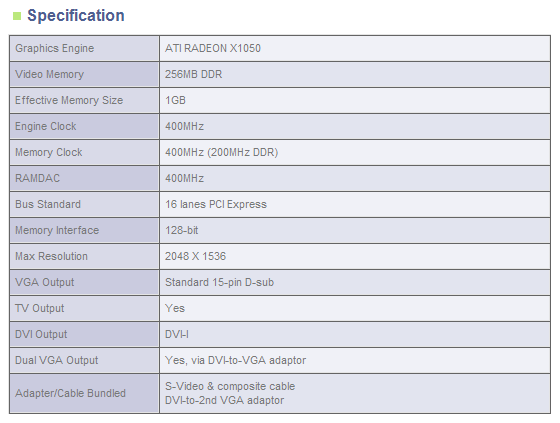This screenshot has height=423, width=560.
Task: Click the 1GB value cell
Action: click(x=355, y=100)
